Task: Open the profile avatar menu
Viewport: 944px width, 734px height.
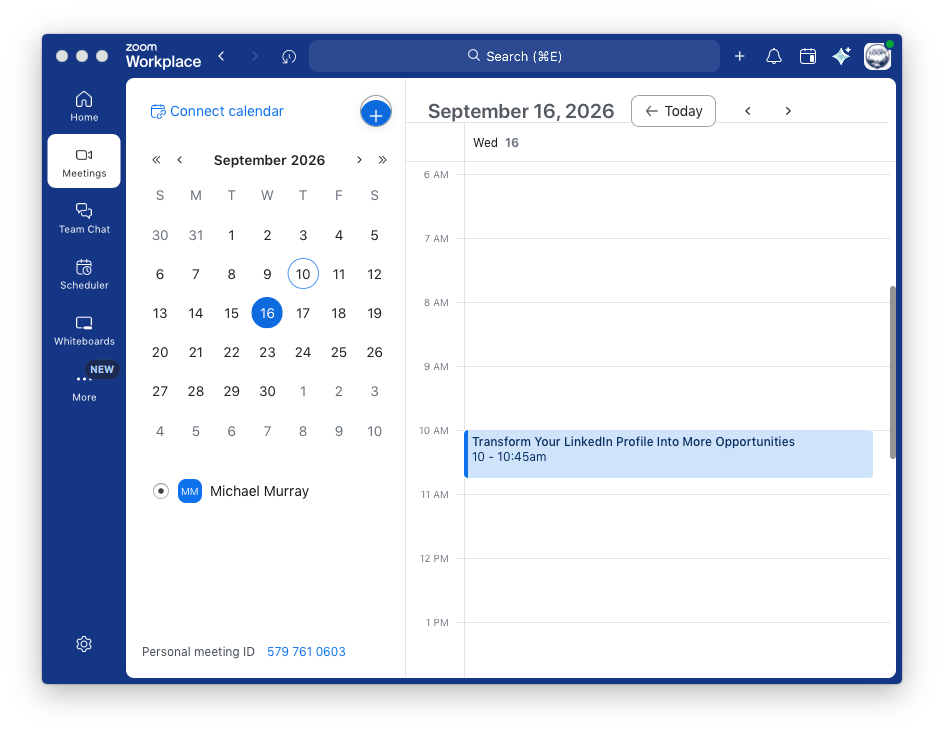Action: [x=877, y=56]
